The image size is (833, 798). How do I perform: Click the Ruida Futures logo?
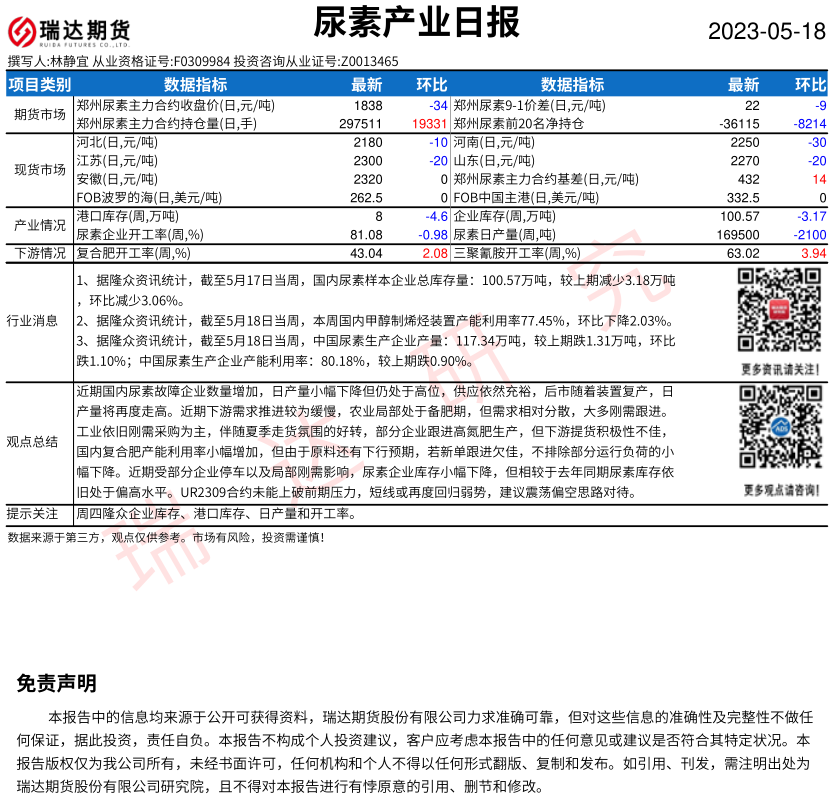[71, 31]
